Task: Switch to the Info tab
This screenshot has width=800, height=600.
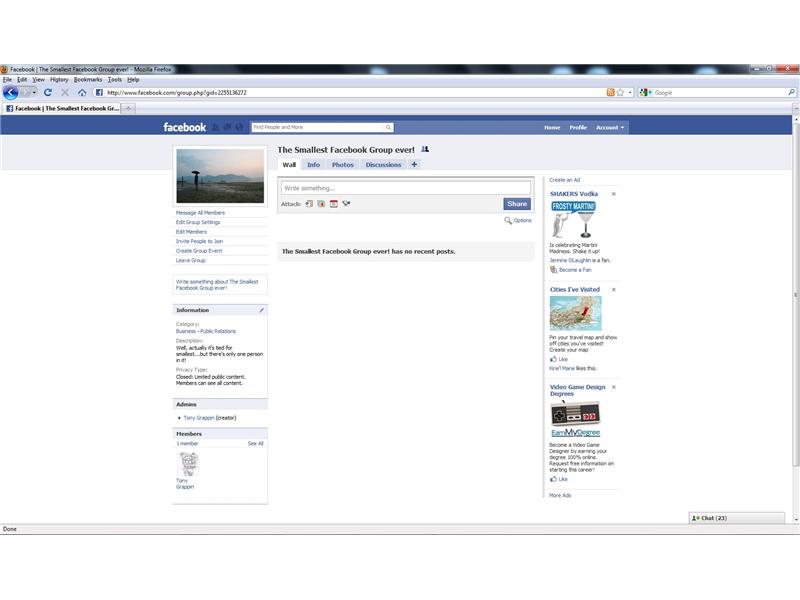Action: point(313,165)
